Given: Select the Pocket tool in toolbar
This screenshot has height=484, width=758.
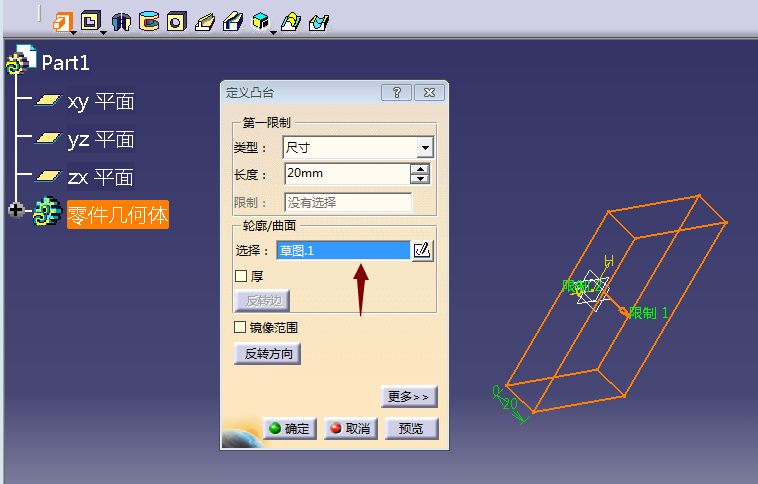Looking at the screenshot, I should click(x=91, y=21).
